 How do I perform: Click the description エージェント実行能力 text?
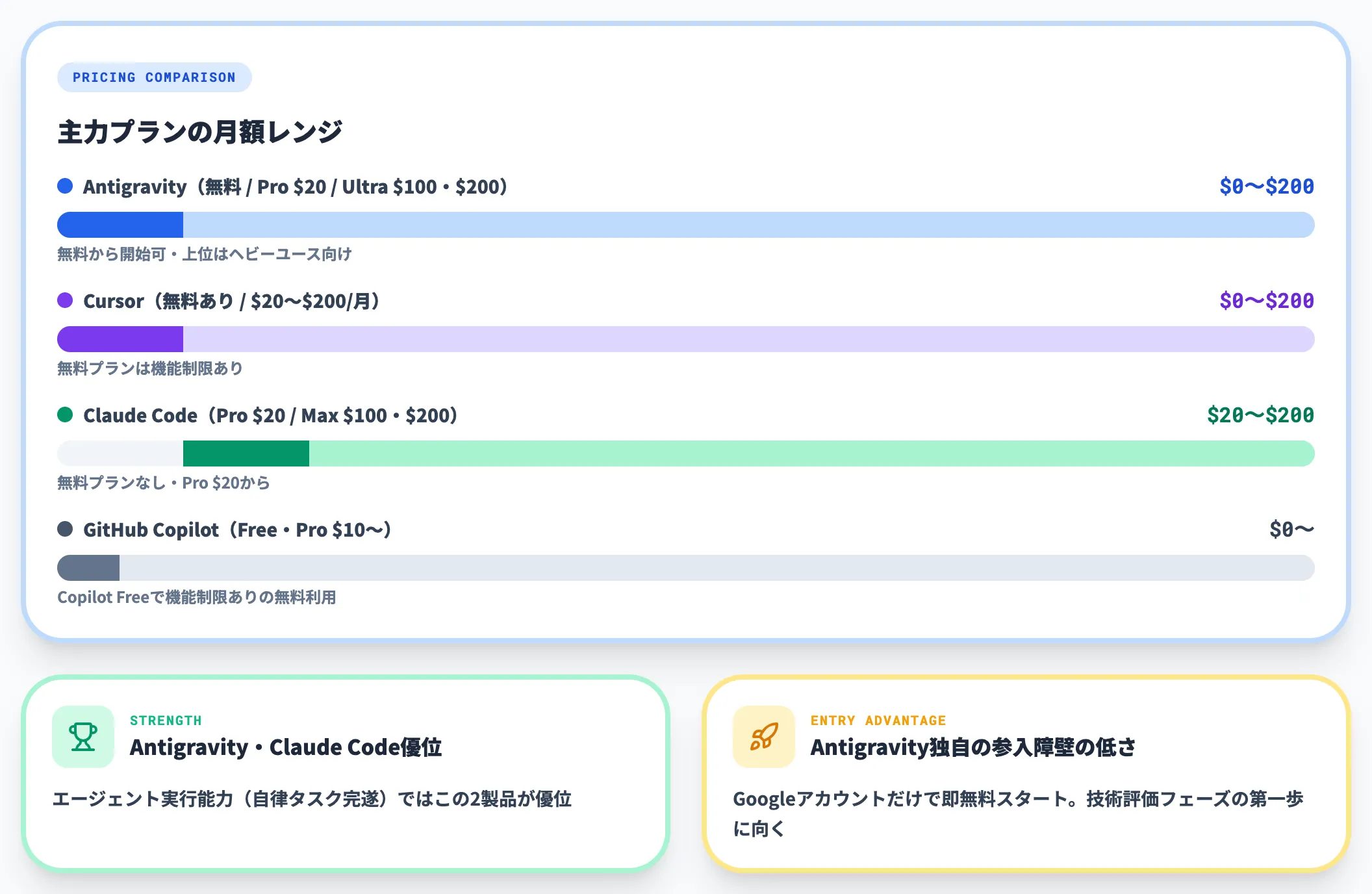click(312, 799)
